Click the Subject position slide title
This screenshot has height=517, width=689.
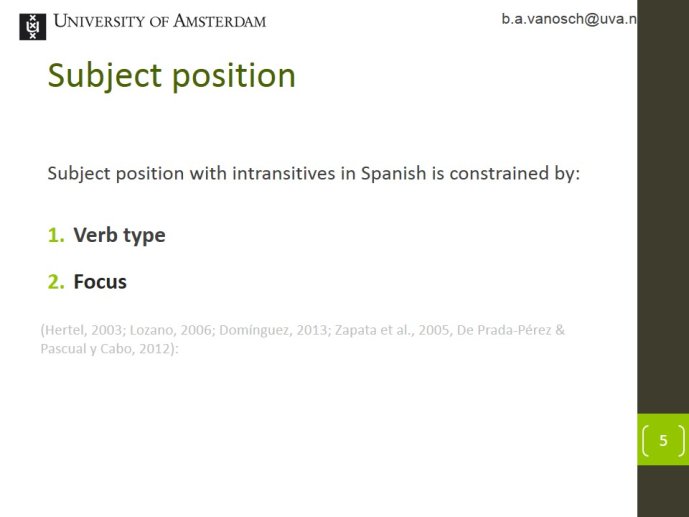point(171,76)
